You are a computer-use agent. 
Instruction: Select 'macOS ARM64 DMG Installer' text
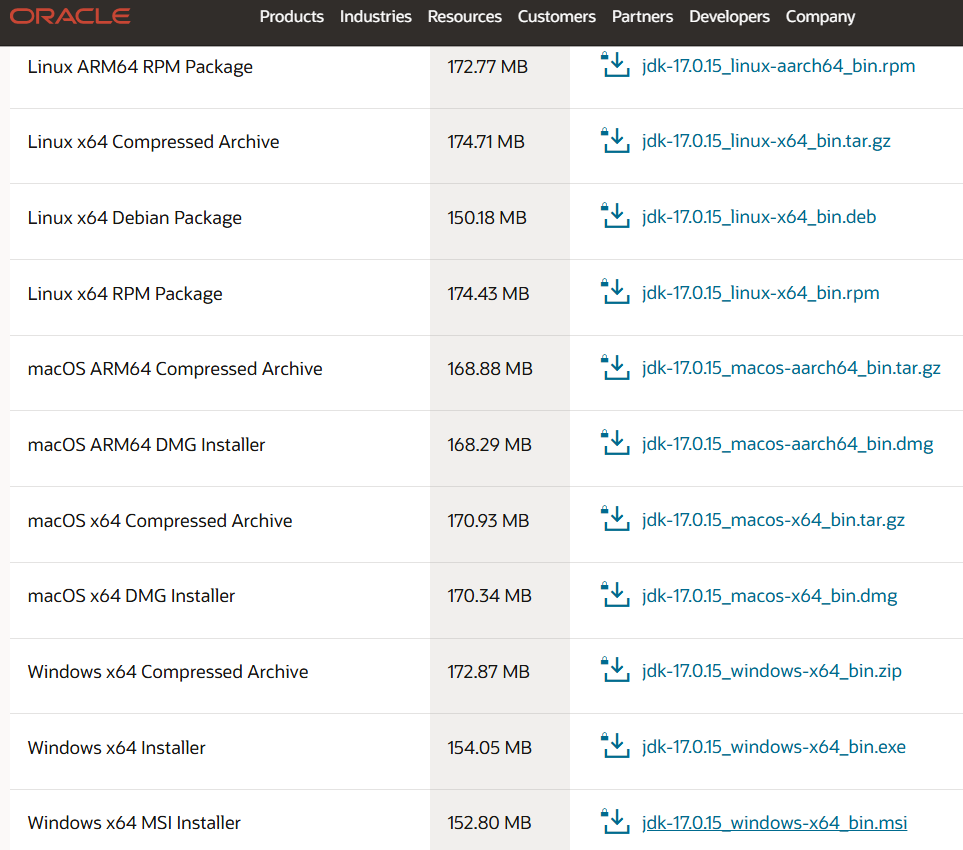pyautogui.click(x=146, y=445)
